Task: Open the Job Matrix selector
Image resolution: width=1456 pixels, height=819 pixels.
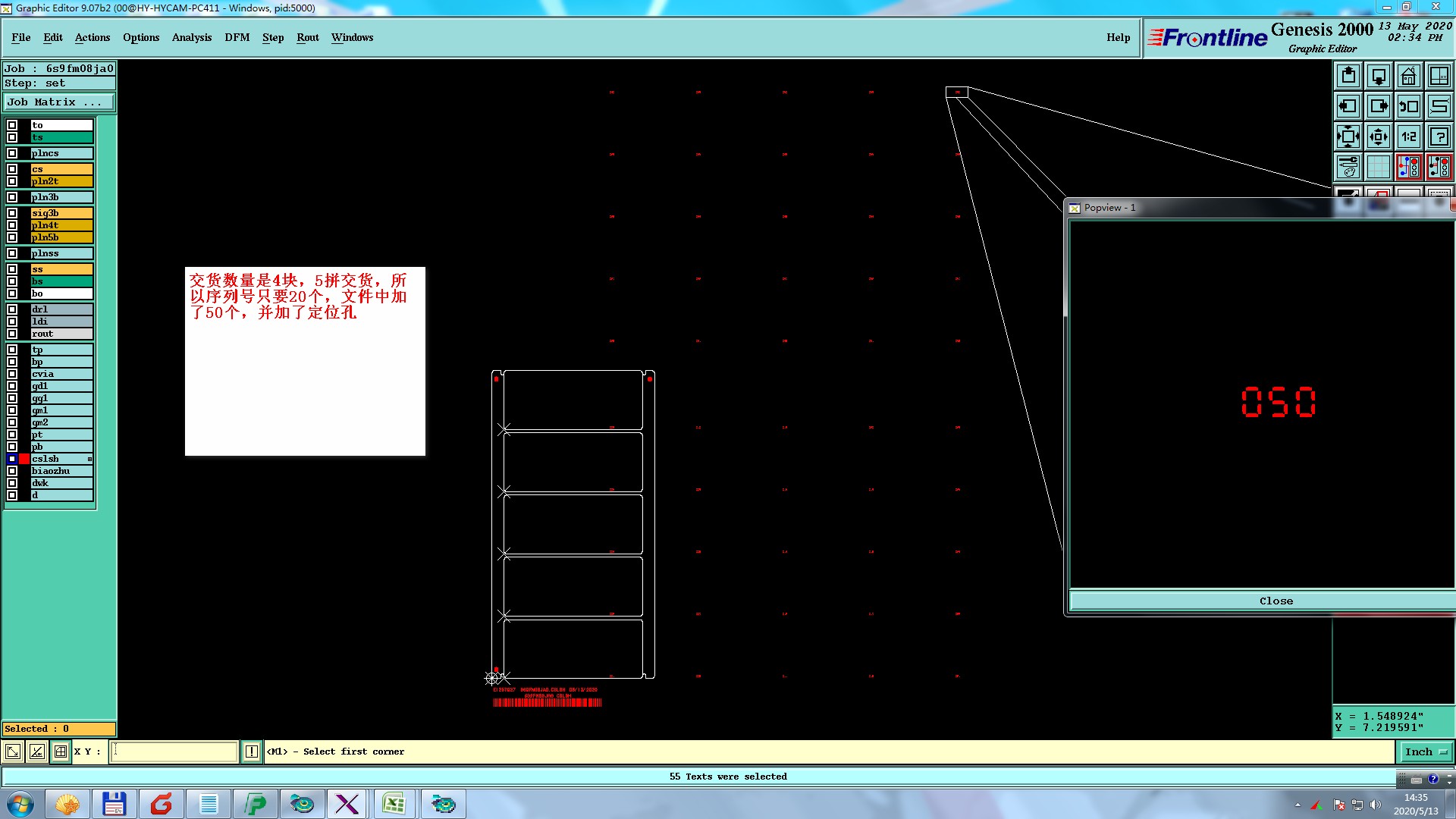Action: (x=59, y=102)
